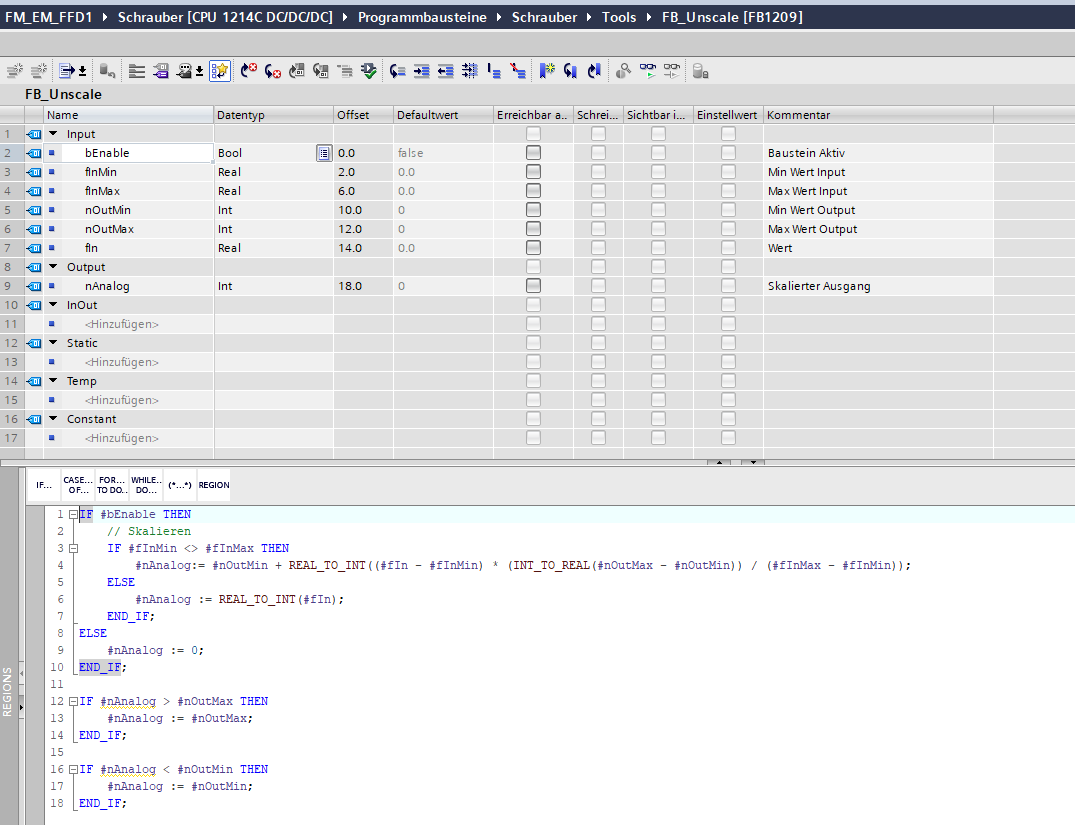Viewport: 1075px width, 825px height.
Task: Insert a REGION code template
Action: (213, 485)
